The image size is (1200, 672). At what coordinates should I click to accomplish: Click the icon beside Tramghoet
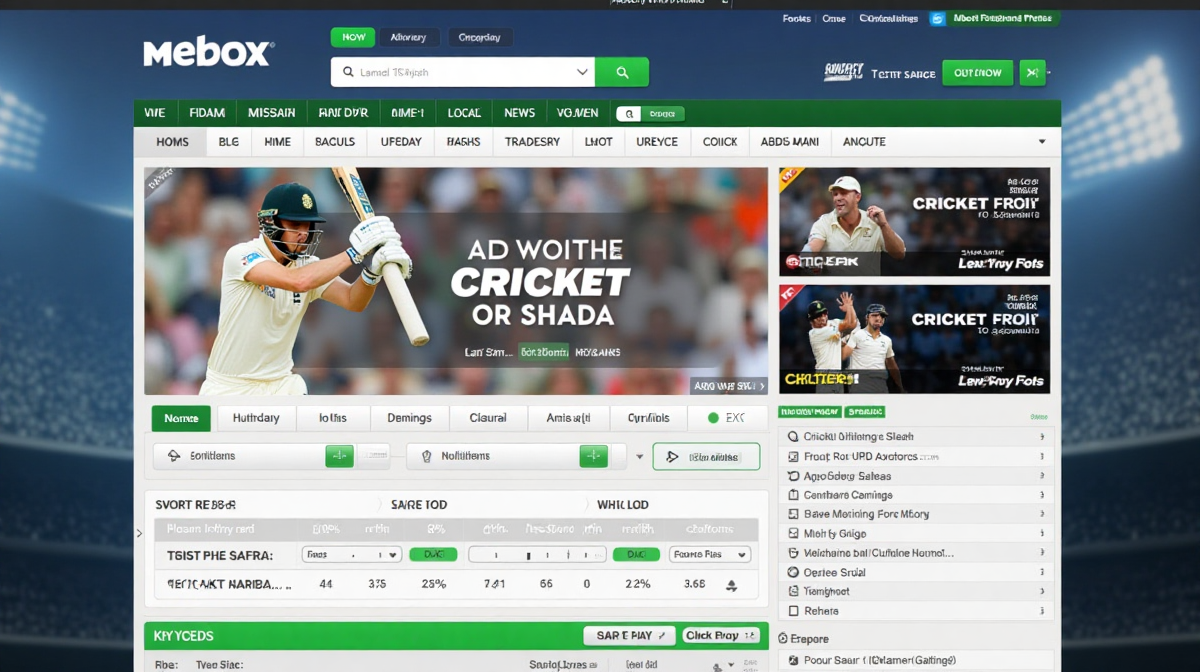(793, 591)
